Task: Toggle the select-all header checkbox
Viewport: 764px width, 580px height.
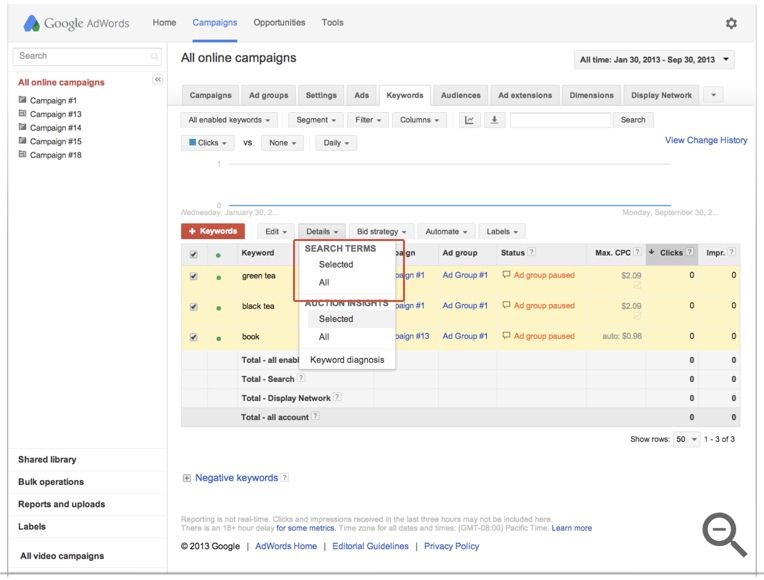Action: tap(193, 254)
